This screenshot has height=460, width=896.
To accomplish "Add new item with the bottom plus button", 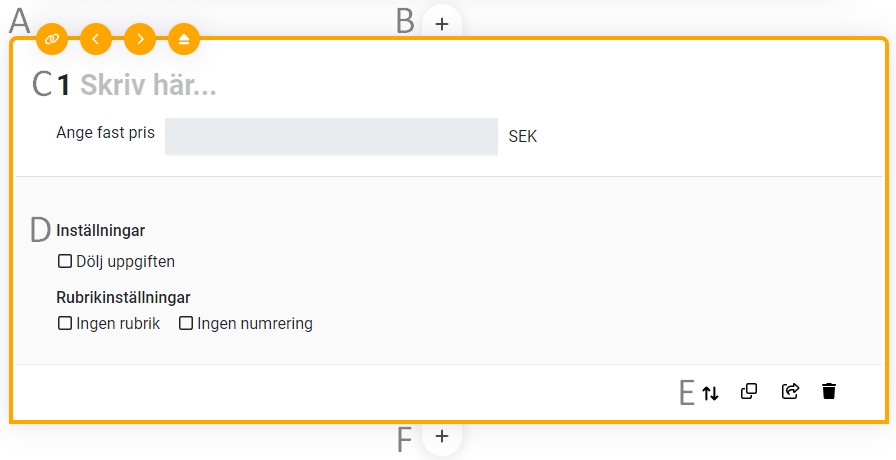I will pyautogui.click(x=442, y=436).
